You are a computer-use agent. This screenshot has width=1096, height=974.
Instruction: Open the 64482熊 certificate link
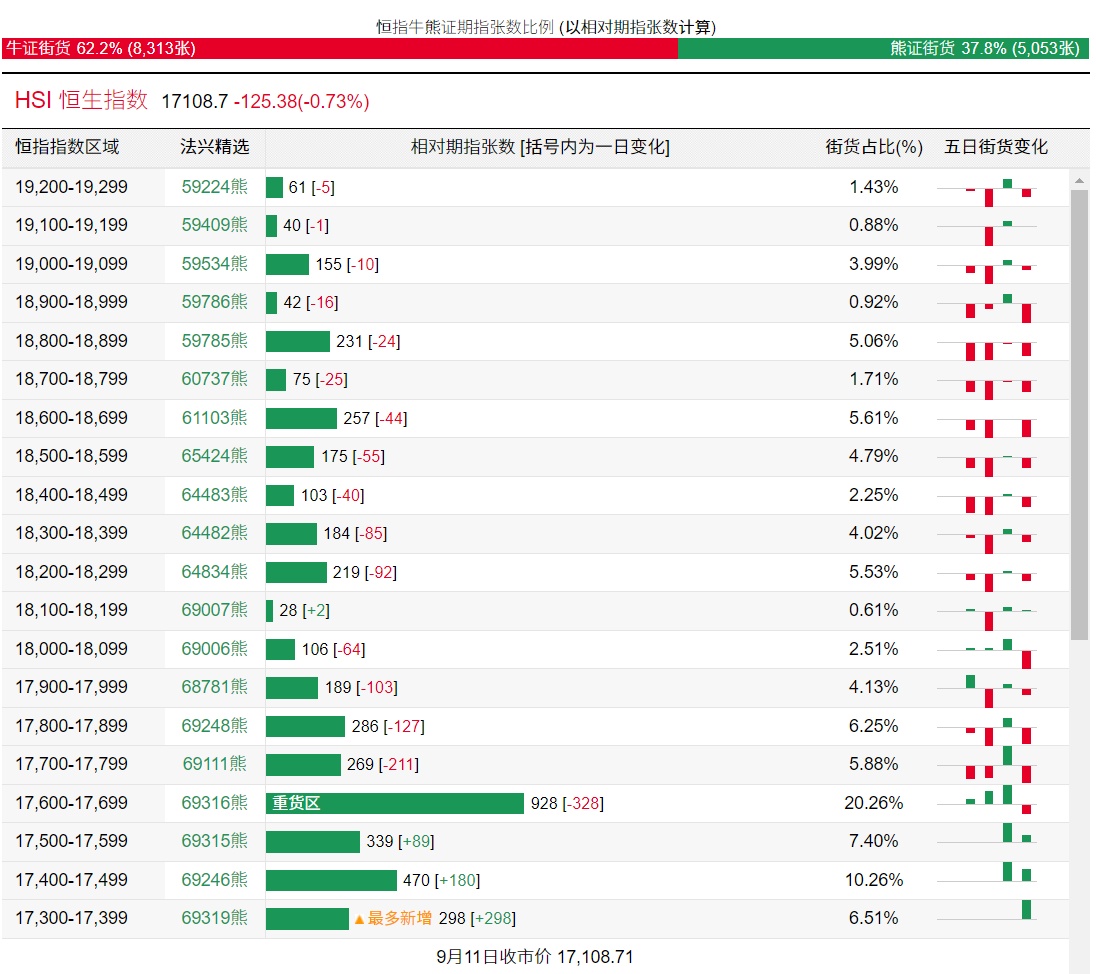pyautogui.click(x=214, y=533)
